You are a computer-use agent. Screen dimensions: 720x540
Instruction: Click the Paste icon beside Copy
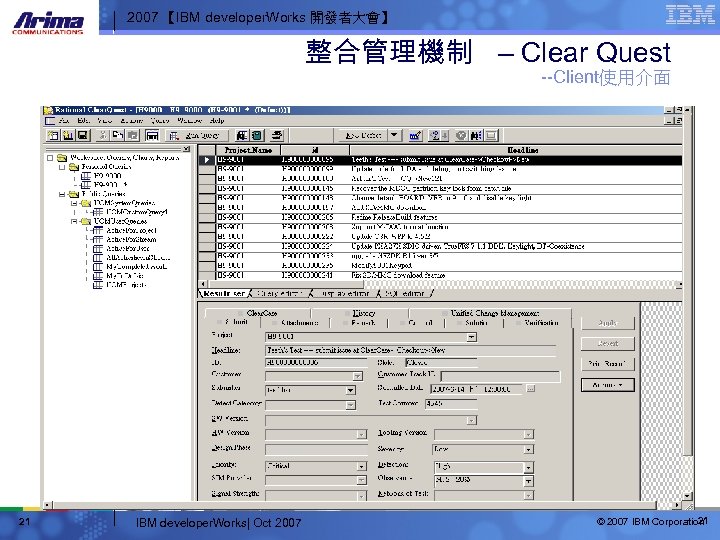(x=133, y=135)
